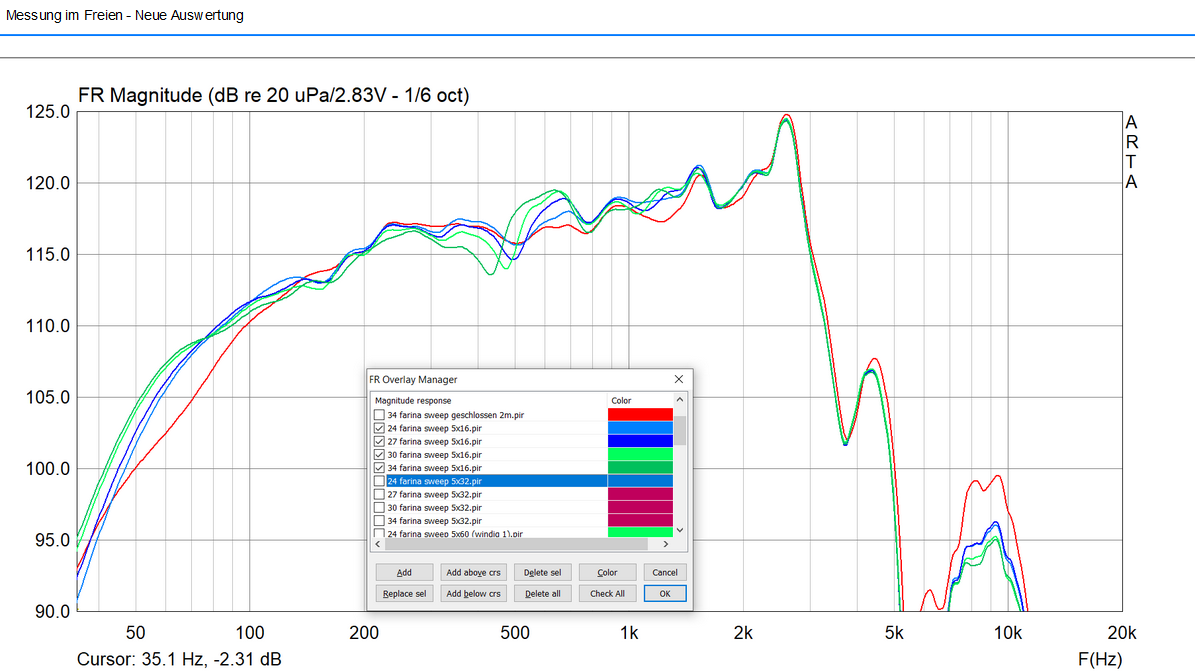Viewport: 1195px width, 672px height.
Task: Open the Color button in overlay manager
Action: (x=607, y=572)
